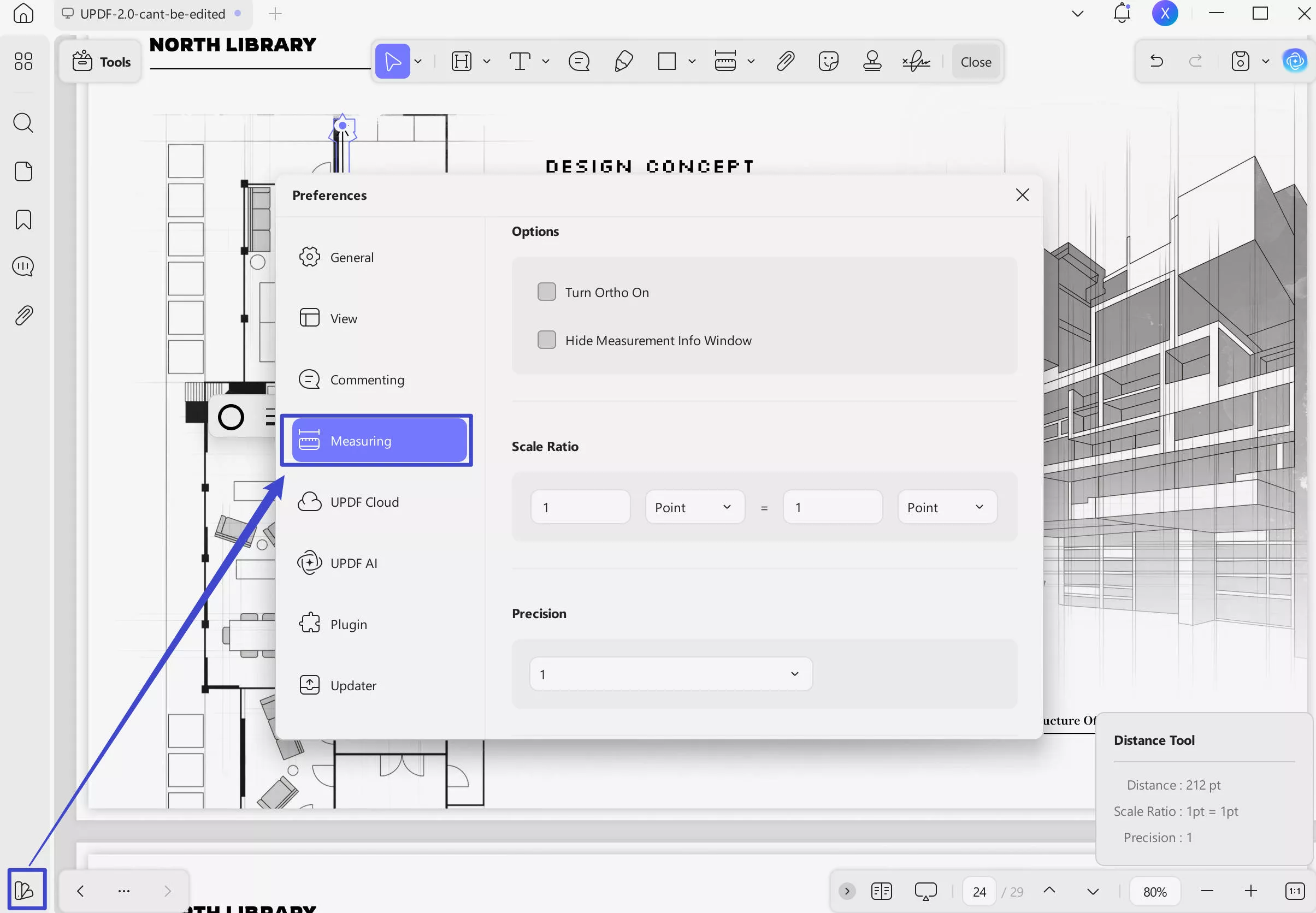Open the sticker tool
The width and height of the screenshot is (1316, 913).
[x=828, y=61]
